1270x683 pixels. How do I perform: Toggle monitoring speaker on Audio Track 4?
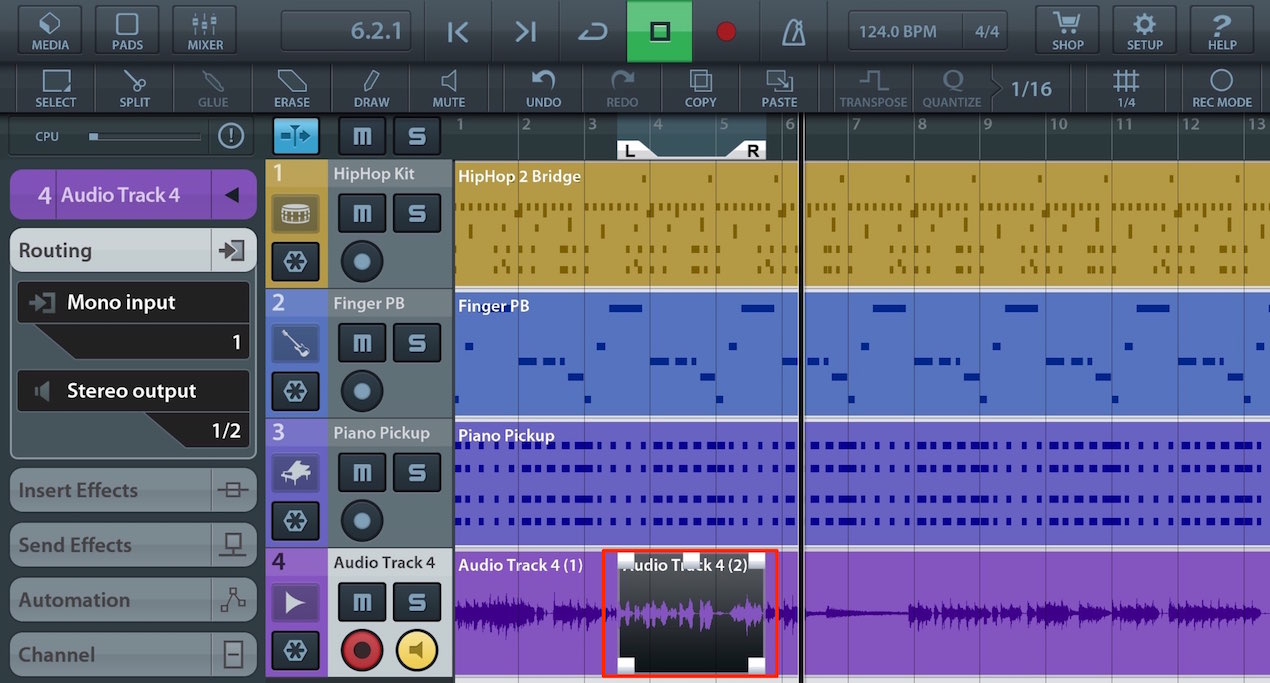[417, 651]
